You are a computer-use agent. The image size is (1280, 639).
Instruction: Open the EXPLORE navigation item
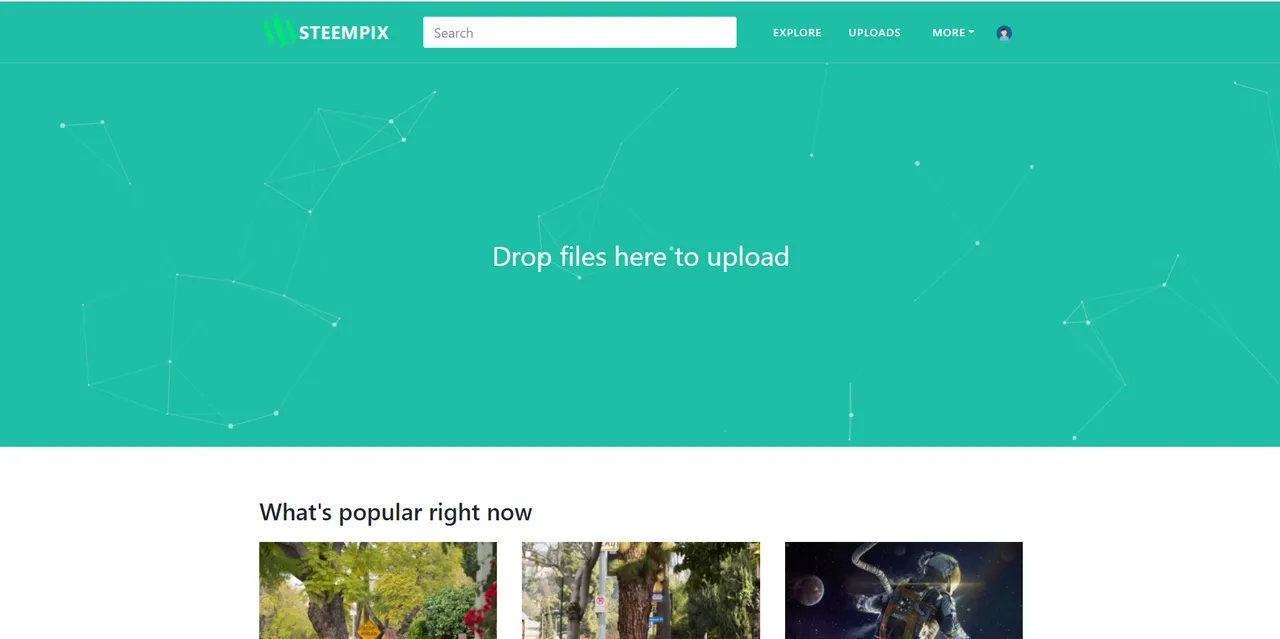coord(797,33)
